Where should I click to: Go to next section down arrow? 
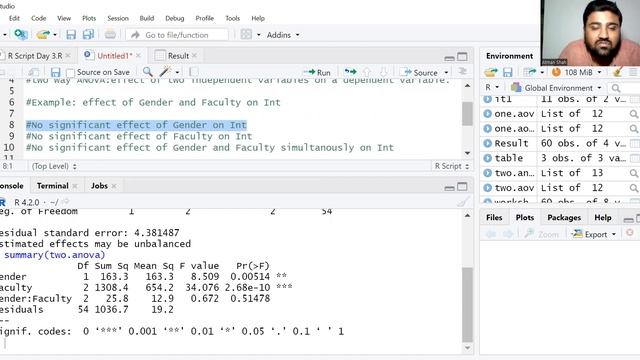coord(383,72)
